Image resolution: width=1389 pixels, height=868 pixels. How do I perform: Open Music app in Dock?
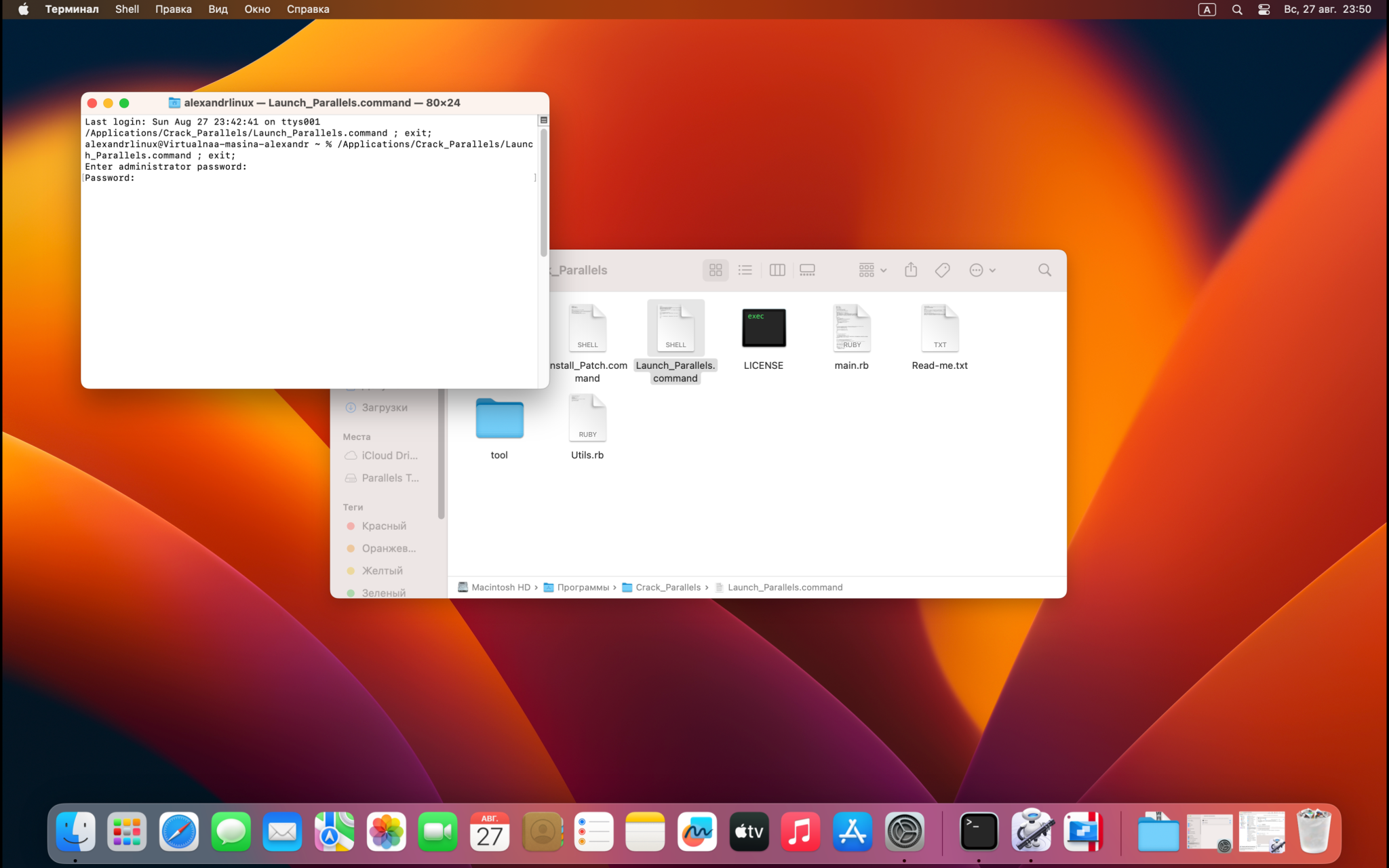pos(800,831)
